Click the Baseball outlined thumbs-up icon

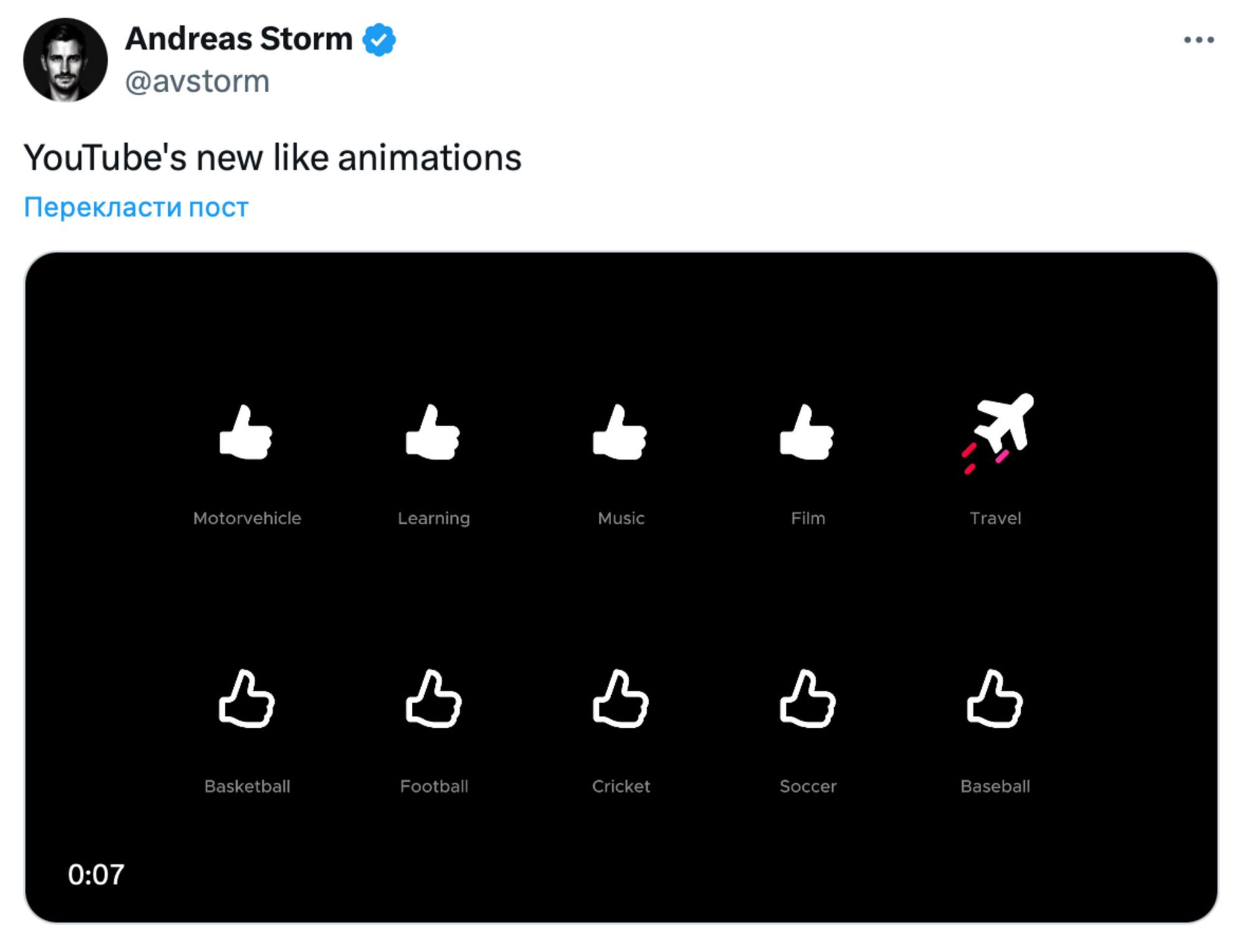coord(994,698)
